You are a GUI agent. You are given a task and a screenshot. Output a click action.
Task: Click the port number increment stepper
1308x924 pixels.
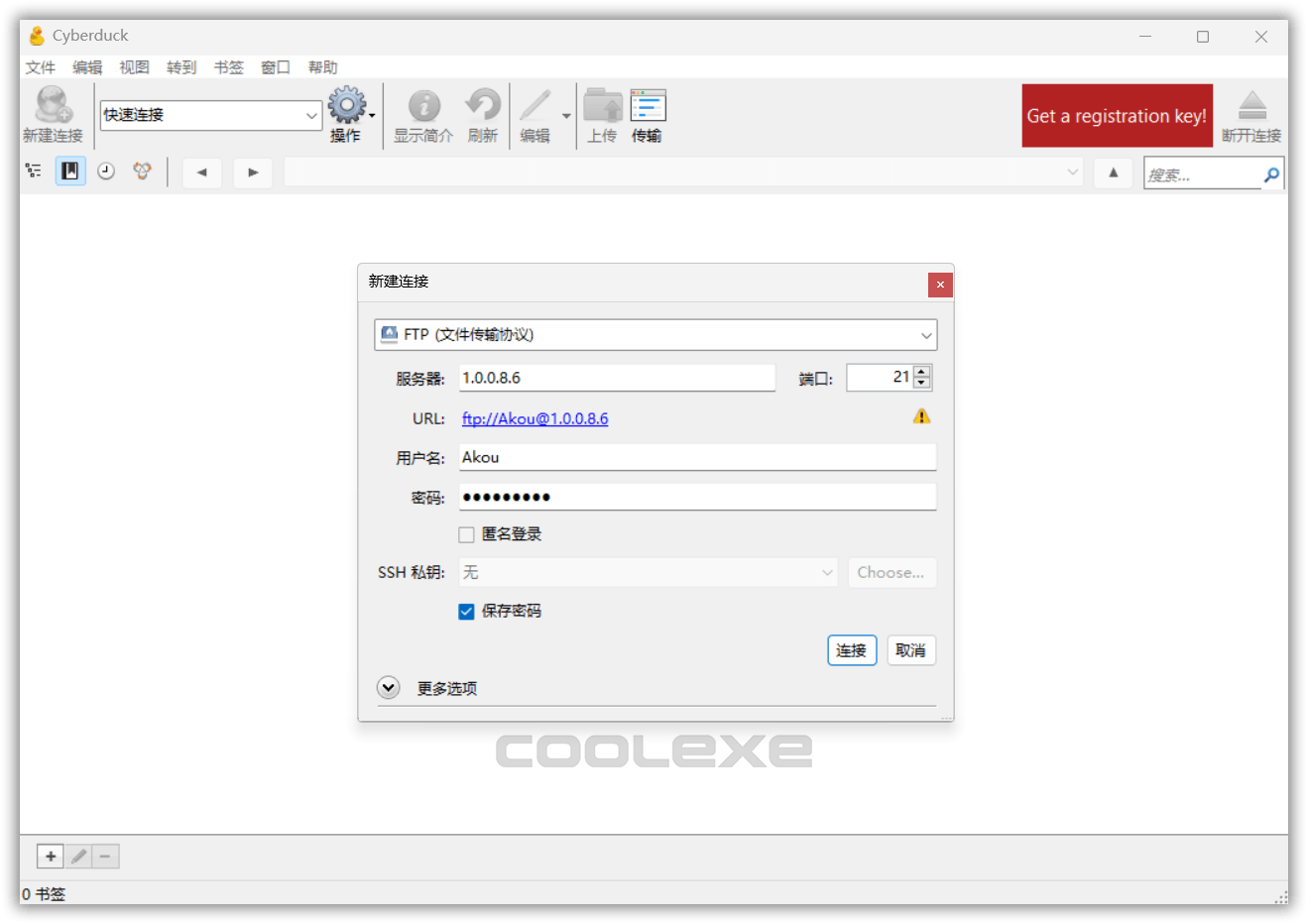click(920, 371)
